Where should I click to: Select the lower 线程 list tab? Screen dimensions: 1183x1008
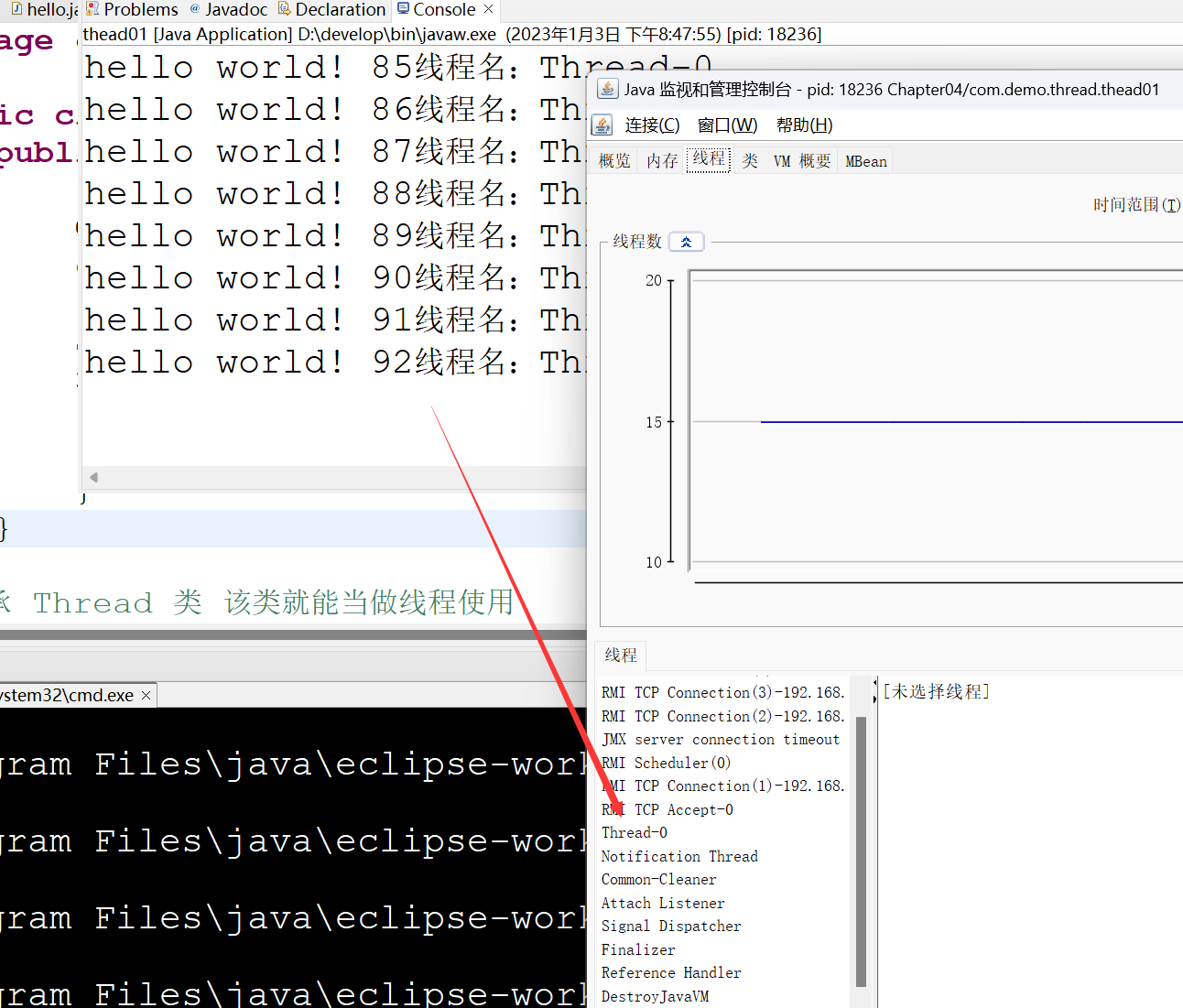[x=621, y=656]
